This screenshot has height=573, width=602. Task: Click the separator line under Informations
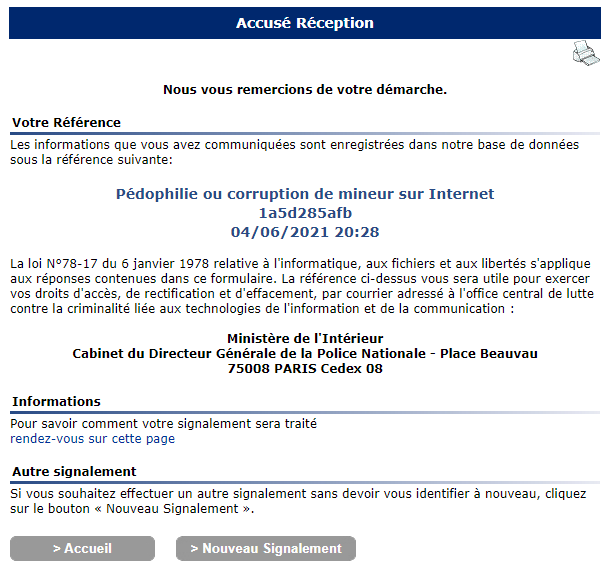(305, 412)
